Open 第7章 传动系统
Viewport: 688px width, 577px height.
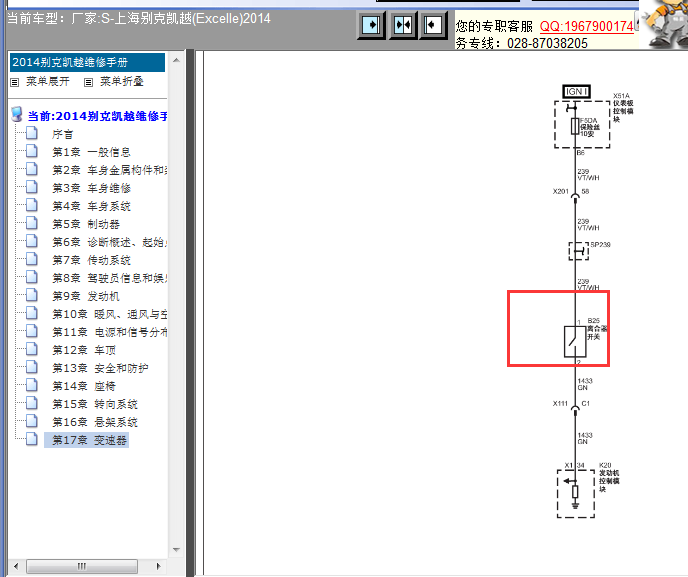[91, 260]
